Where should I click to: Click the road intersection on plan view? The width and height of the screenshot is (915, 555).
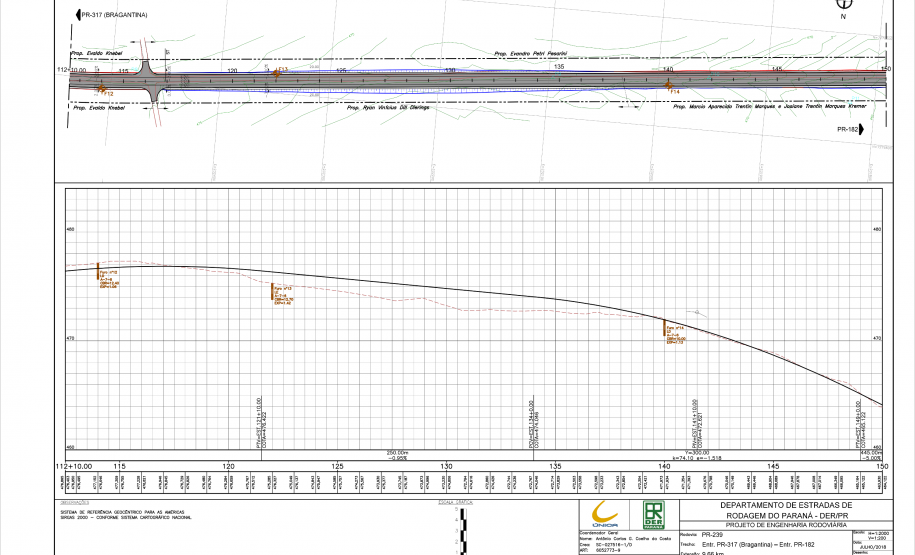[150, 82]
